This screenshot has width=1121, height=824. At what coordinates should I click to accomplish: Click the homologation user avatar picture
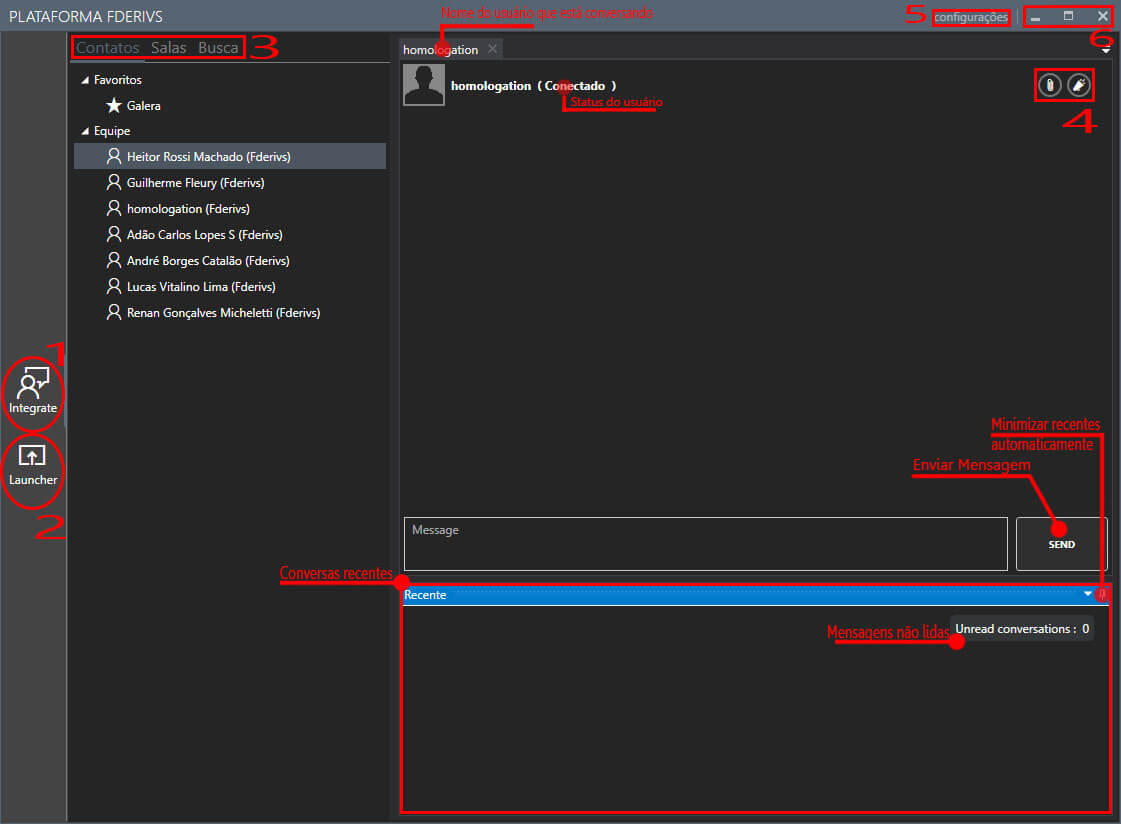pyautogui.click(x=424, y=85)
